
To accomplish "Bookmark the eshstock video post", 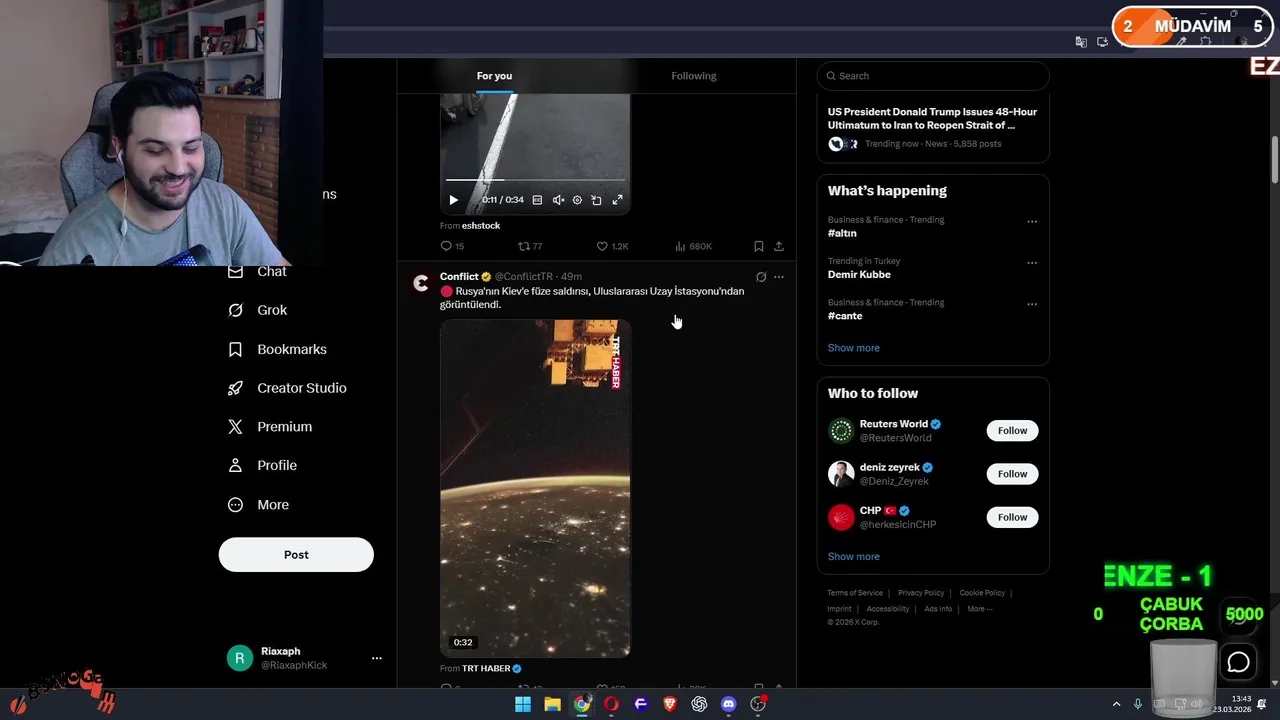I will point(759,246).
